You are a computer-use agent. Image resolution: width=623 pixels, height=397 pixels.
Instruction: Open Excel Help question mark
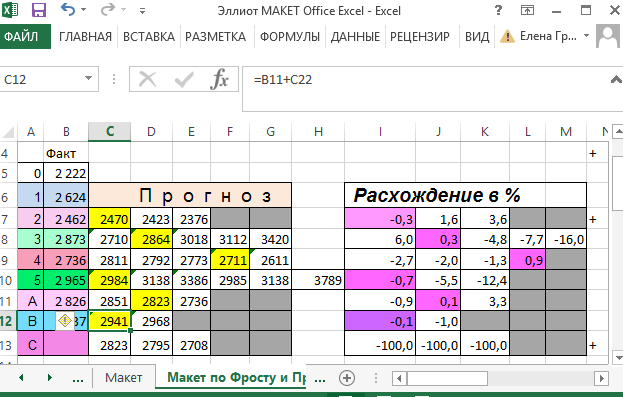[x=498, y=10]
